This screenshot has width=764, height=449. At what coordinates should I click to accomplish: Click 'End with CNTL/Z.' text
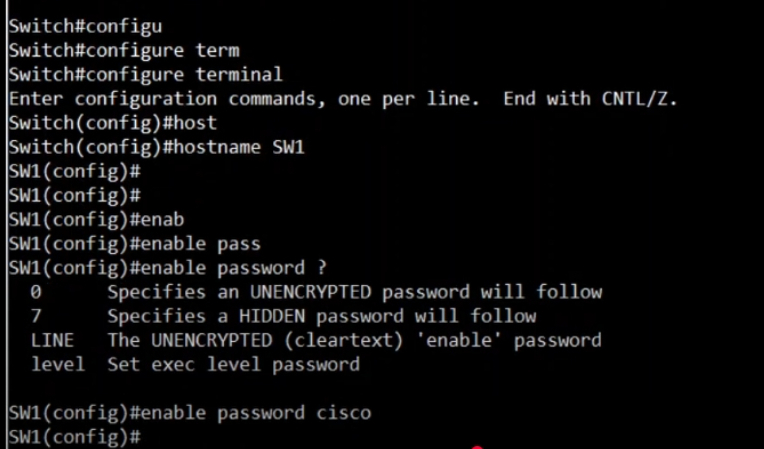590,99
